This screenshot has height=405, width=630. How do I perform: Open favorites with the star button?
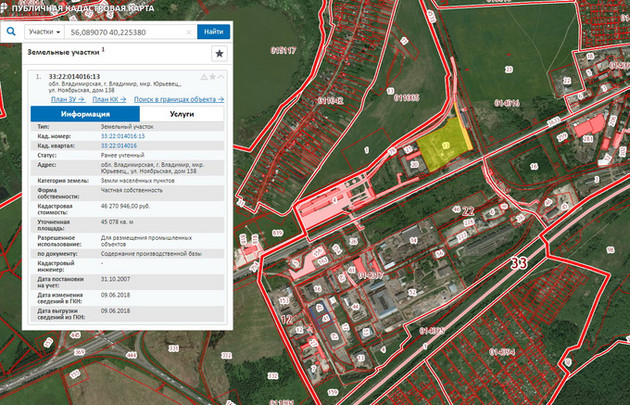pyautogui.click(x=219, y=53)
